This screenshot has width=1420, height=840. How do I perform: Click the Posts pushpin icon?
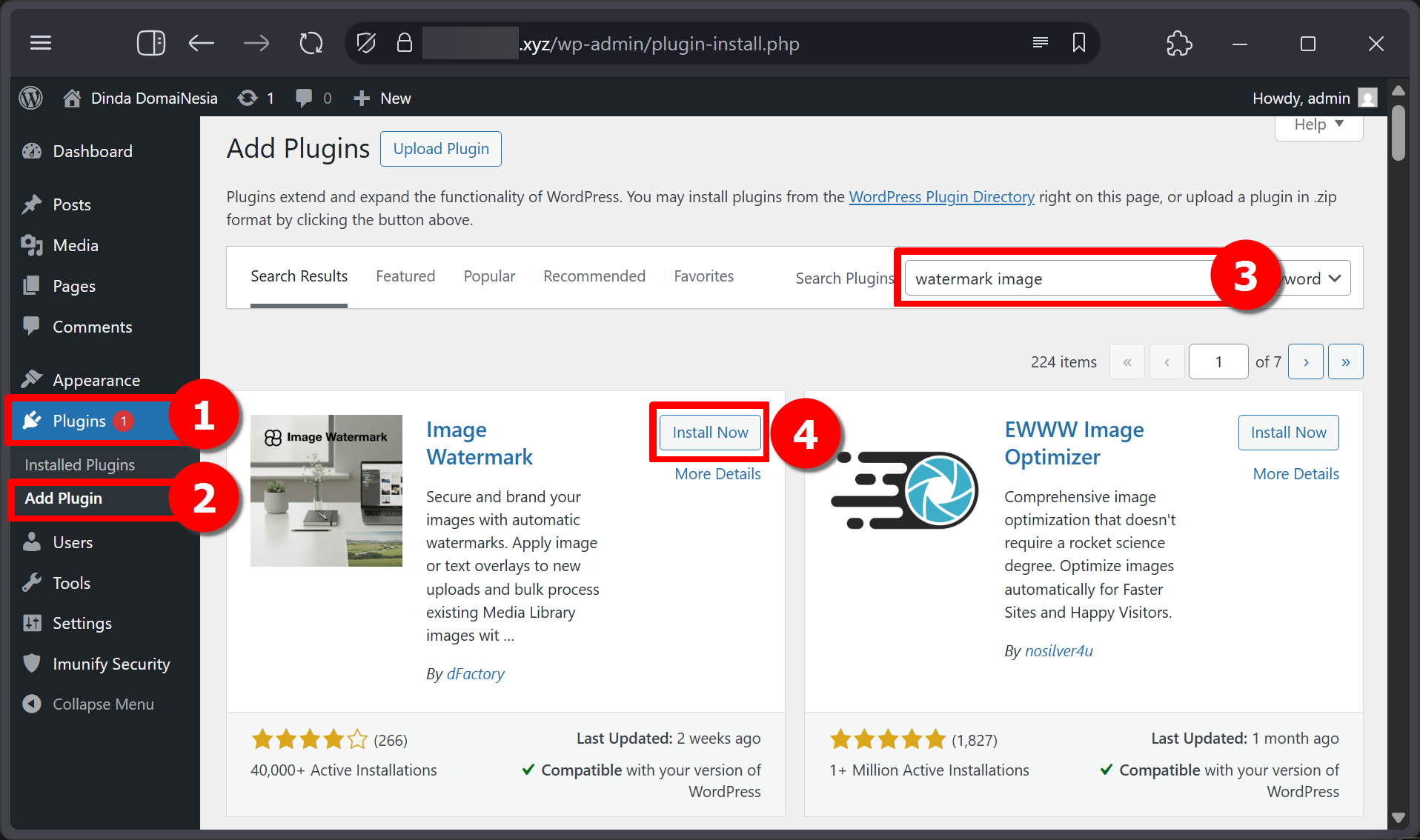tap(32, 204)
